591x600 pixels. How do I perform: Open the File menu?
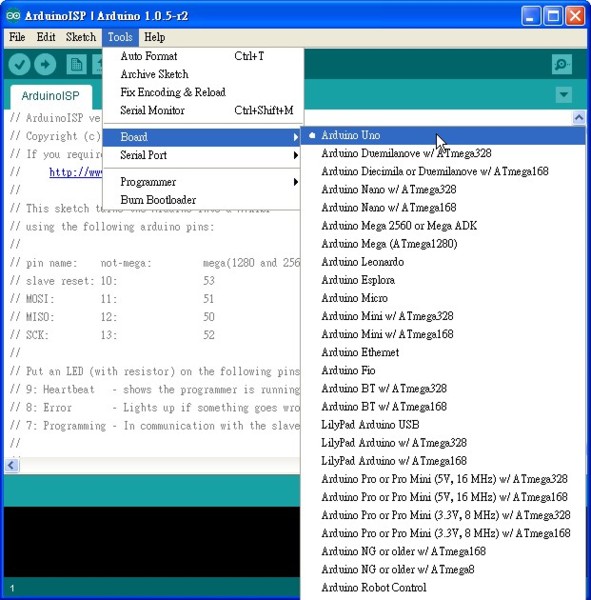[x=17, y=37]
